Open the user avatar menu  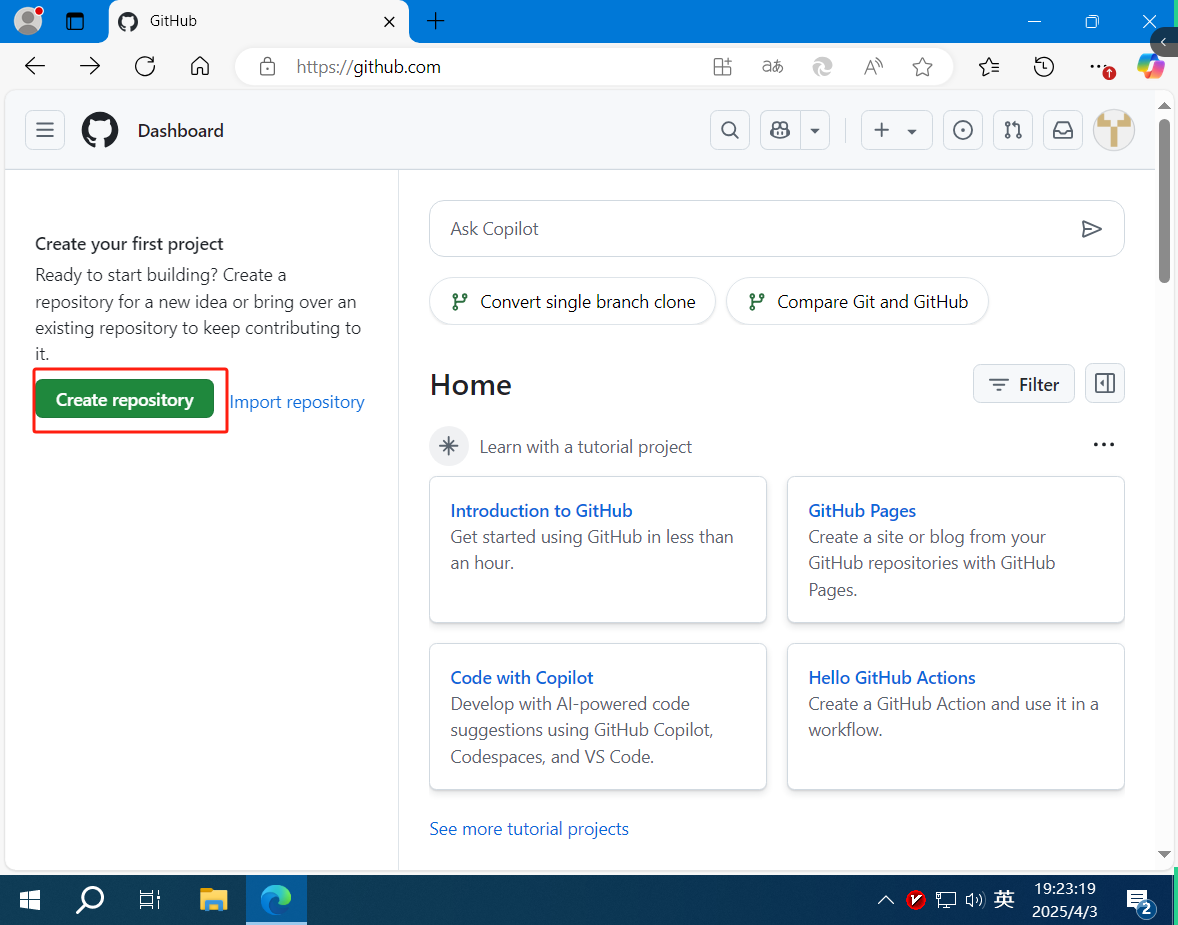(1113, 130)
